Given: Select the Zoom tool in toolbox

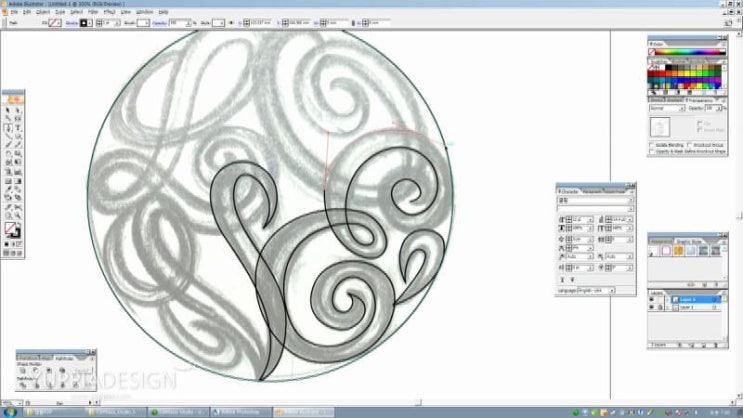Looking at the screenshot, I should pos(19,215).
